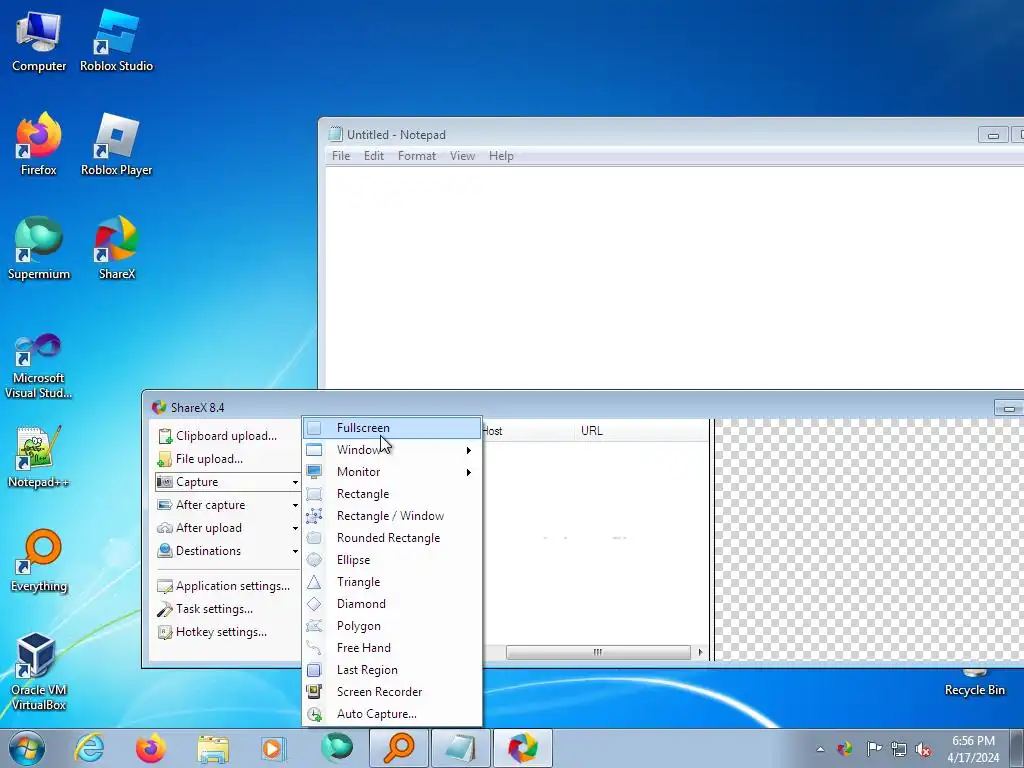
Task: Open the Edit menu in Notepad
Action: pyautogui.click(x=374, y=156)
